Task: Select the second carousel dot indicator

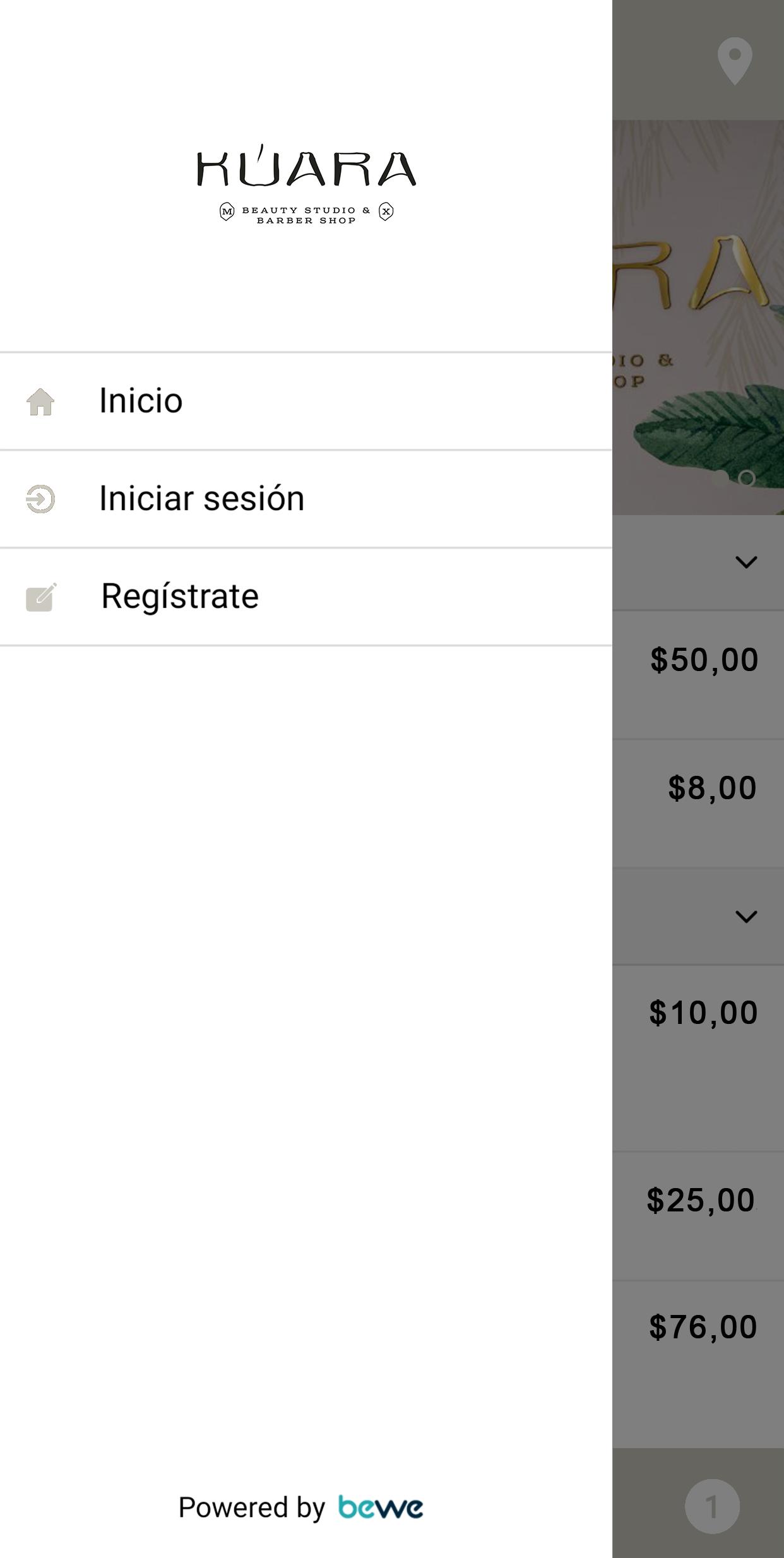Action: pos(747,479)
